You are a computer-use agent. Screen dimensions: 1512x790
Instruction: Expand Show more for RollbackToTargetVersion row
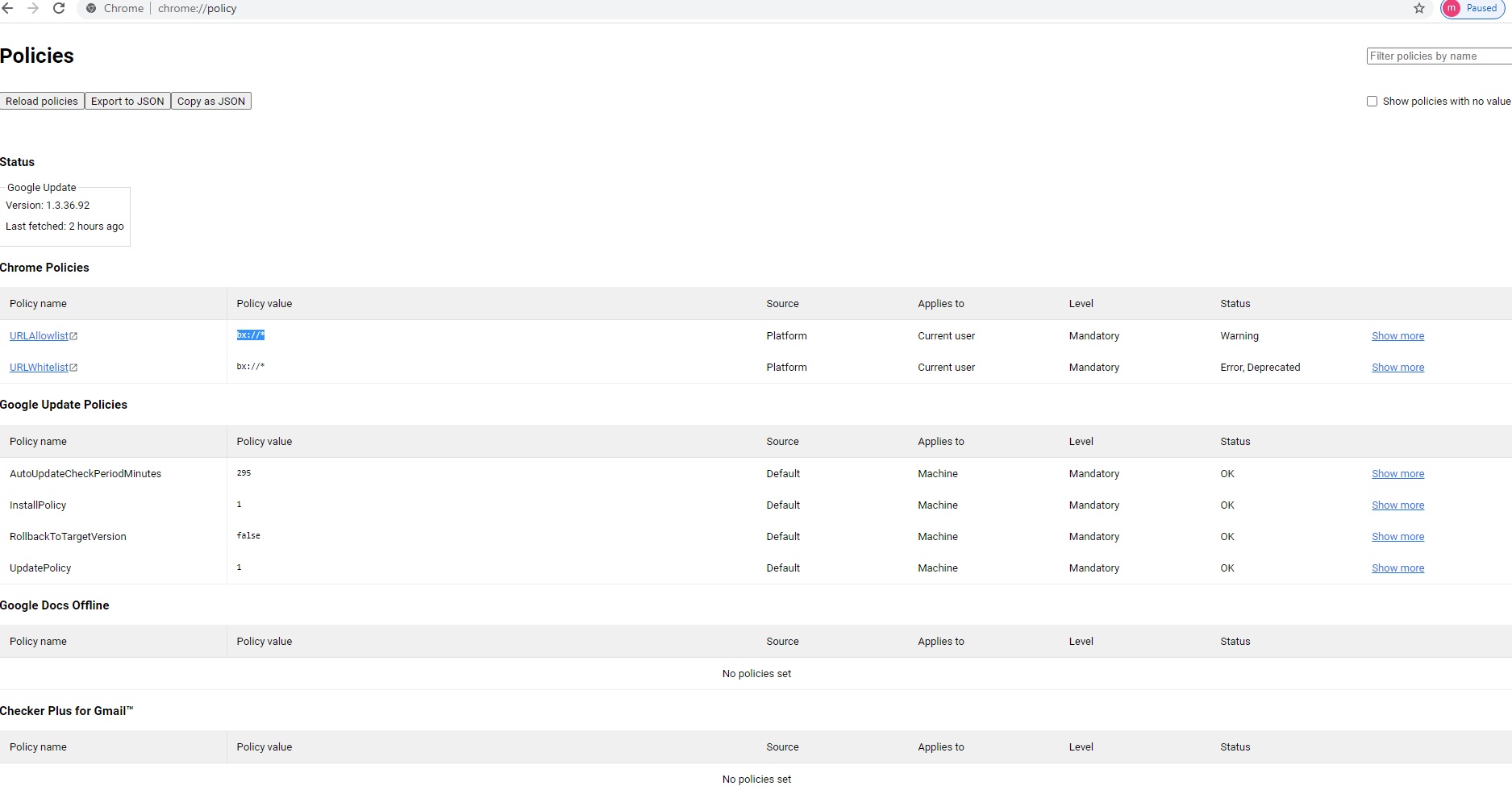[x=1397, y=536]
